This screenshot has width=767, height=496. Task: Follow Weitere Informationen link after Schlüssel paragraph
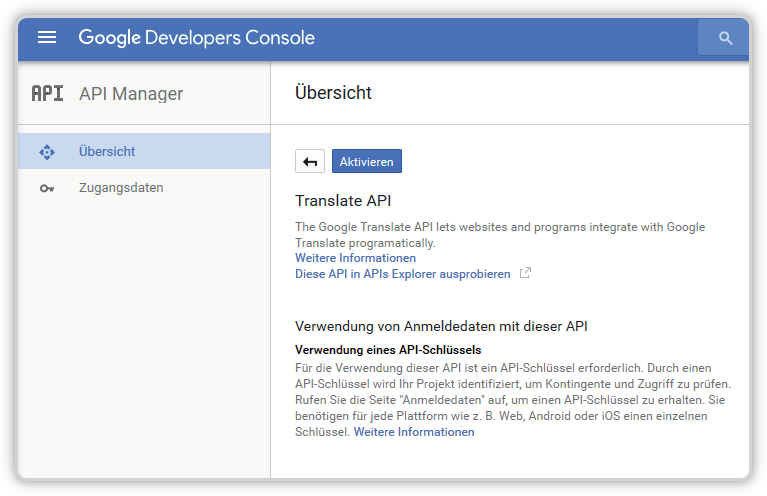pyautogui.click(x=414, y=432)
